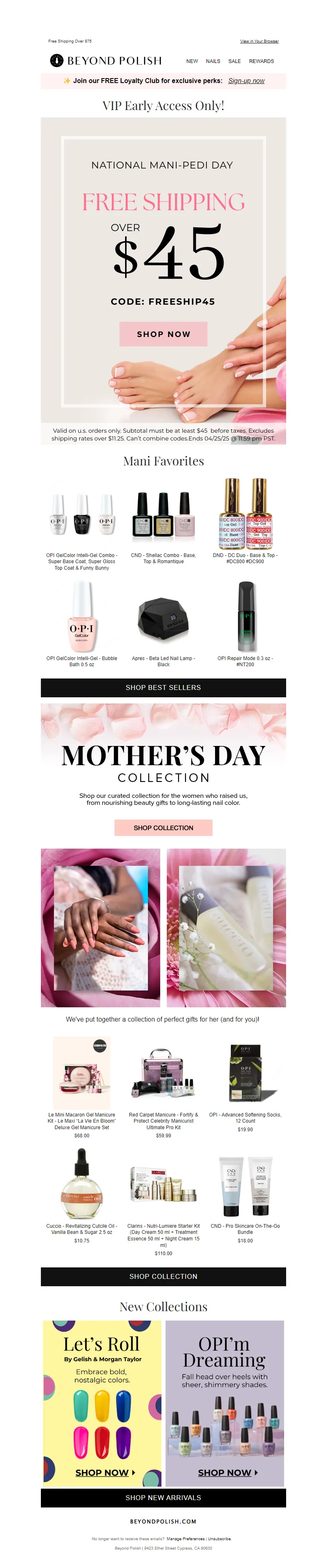Screen dimensions: 327x1568
Task: Open the OPI GelColor Intelli-Gel Combo product image
Action: point(81,514)
